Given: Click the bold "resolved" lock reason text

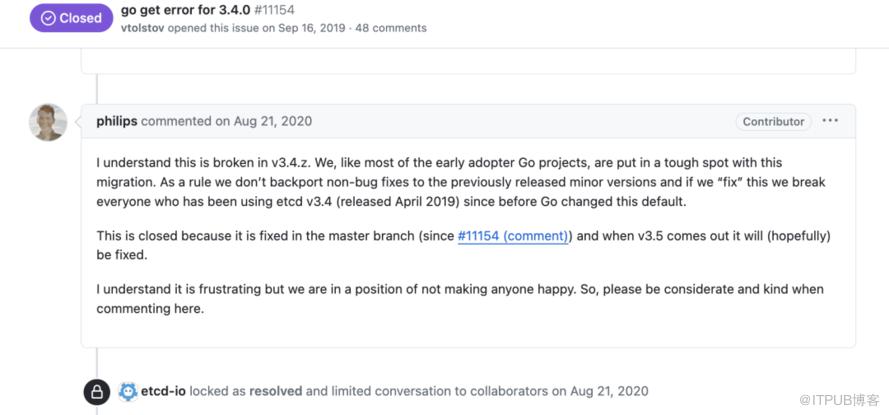Looking at the screenshot, I should [276, 391].
